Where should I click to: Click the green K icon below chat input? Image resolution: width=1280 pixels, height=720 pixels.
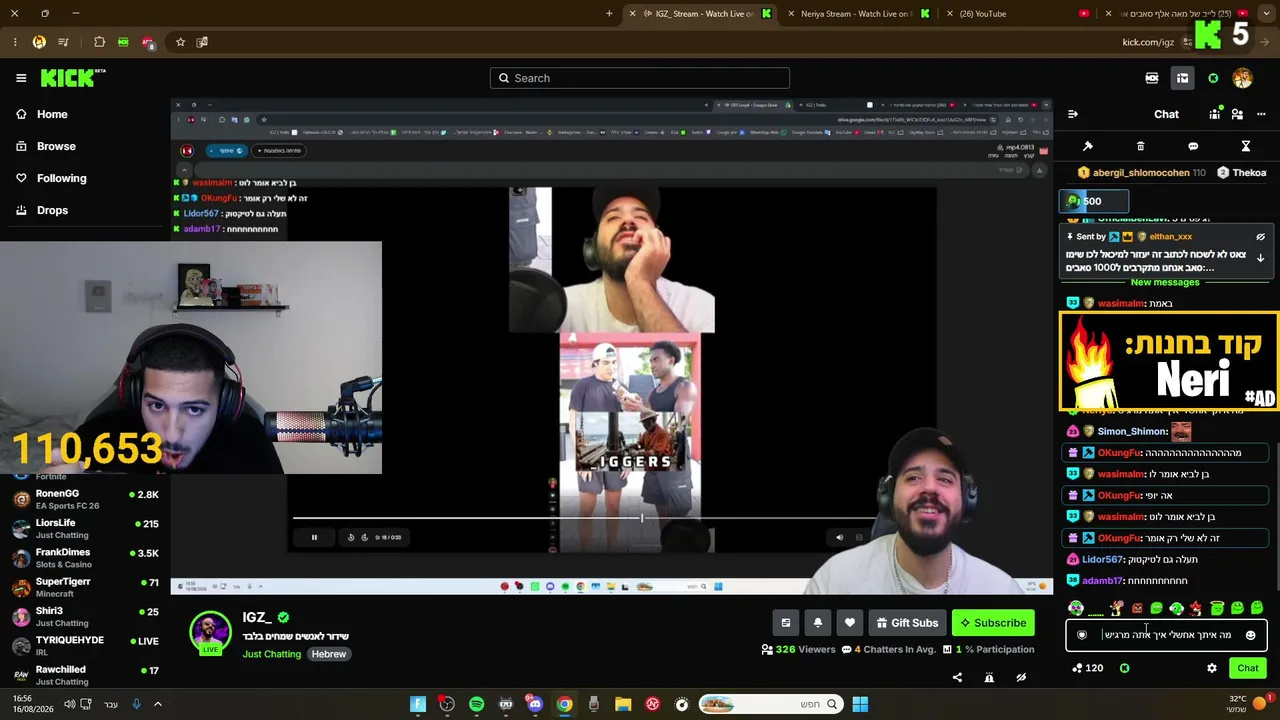[x=1125, y=668]
